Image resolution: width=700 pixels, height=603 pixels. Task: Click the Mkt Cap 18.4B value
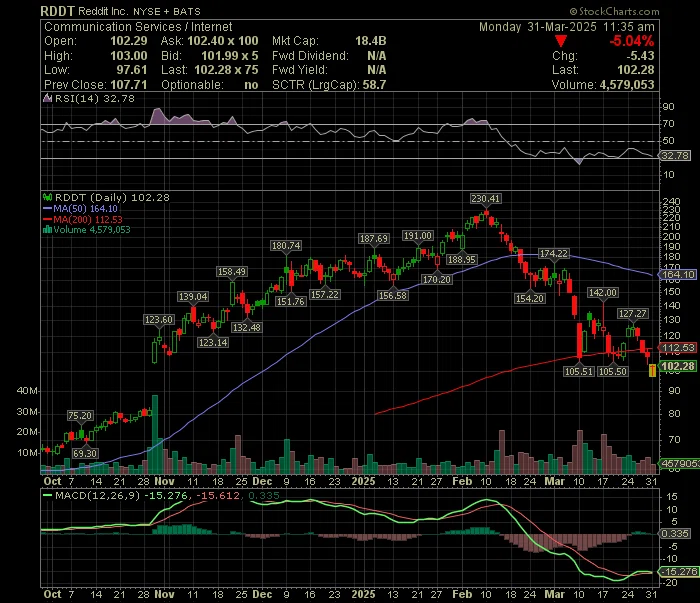(x=371, y=41)
